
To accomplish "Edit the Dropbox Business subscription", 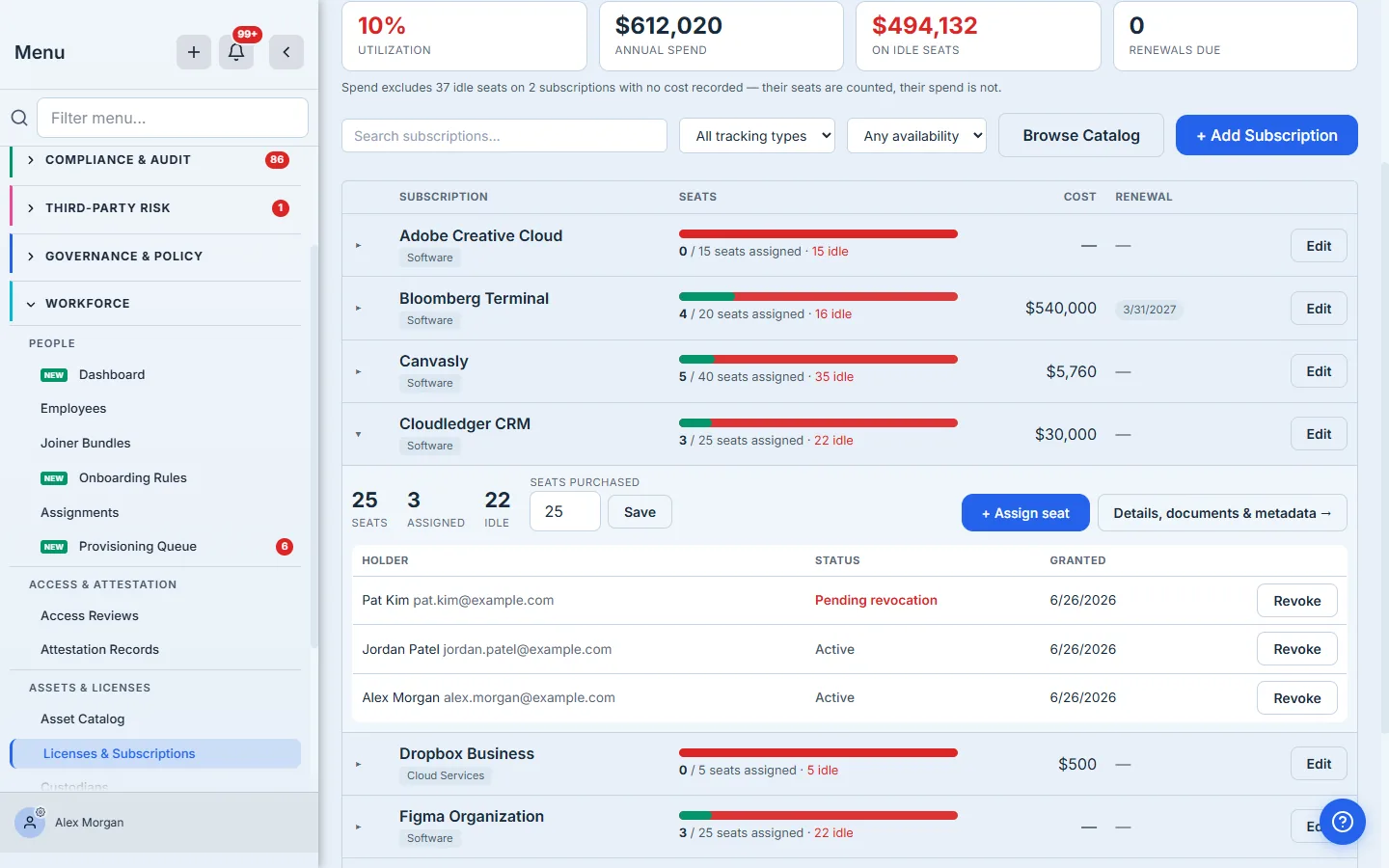I will tap(1319, 764).
